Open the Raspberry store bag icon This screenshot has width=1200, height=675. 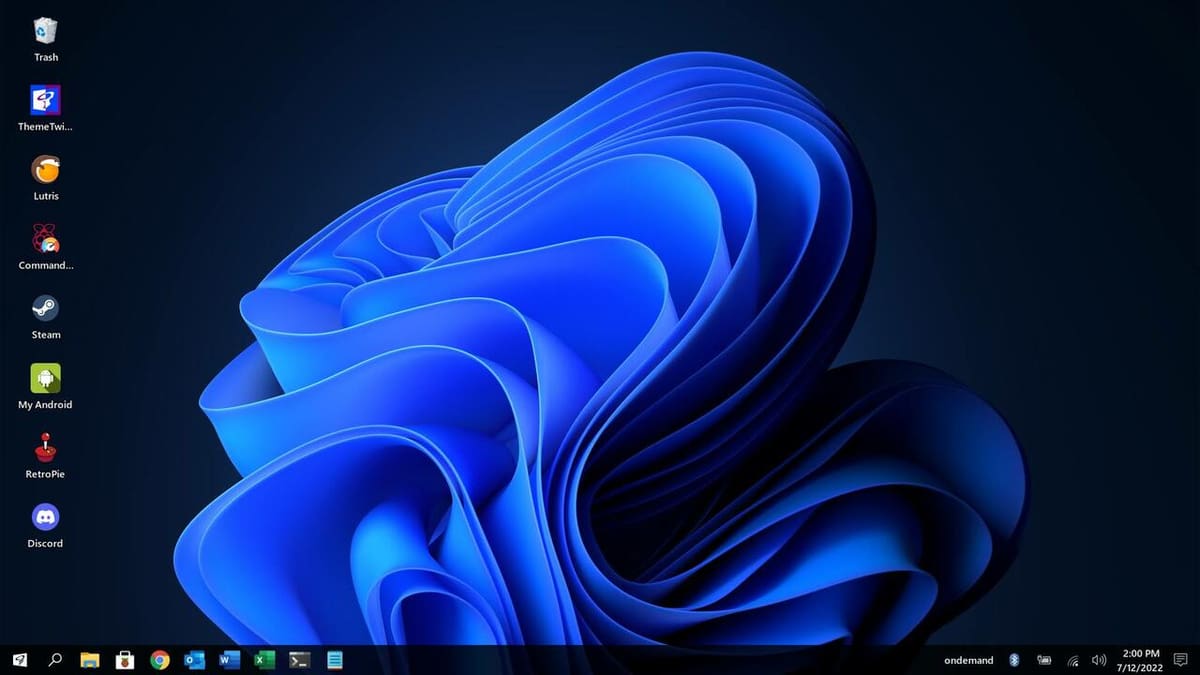pyautogui.click(x=124, y=660)
